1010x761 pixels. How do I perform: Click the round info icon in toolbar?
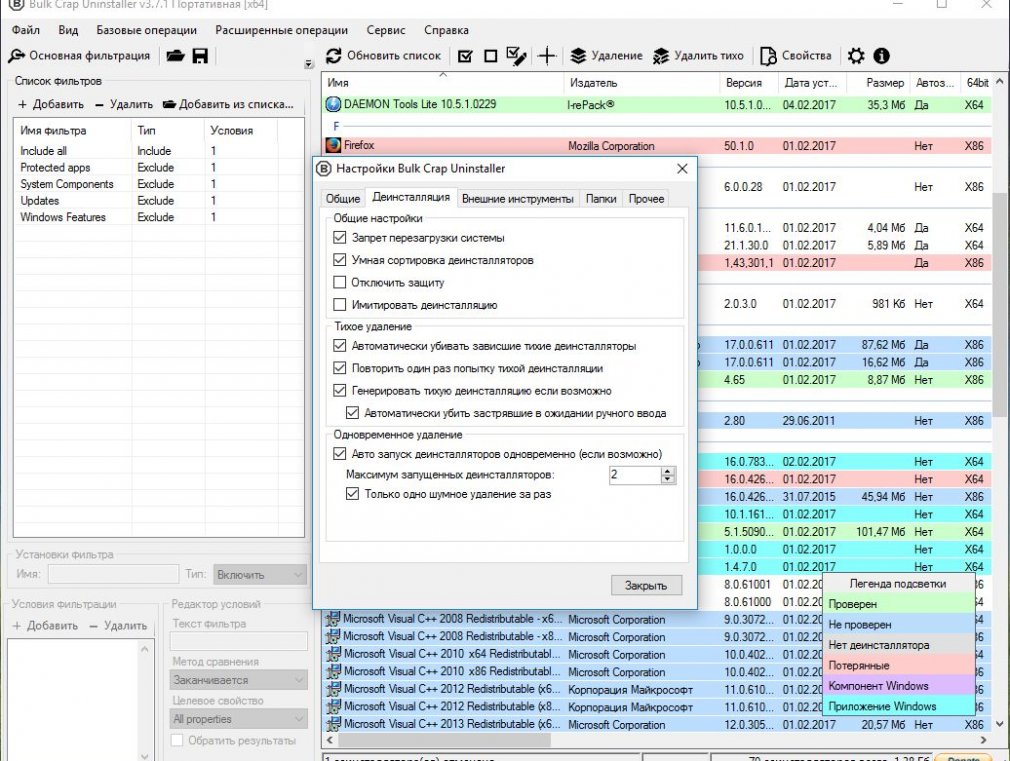pyautogui.click(x=881, y=56)
